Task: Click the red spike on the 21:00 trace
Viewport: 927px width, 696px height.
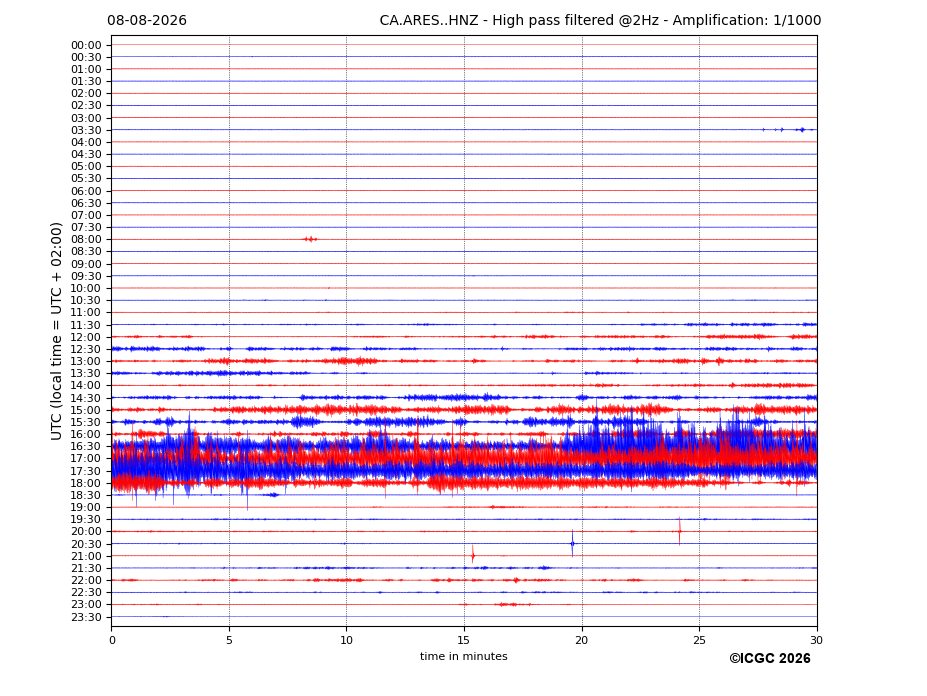Action: click(473, 555)
